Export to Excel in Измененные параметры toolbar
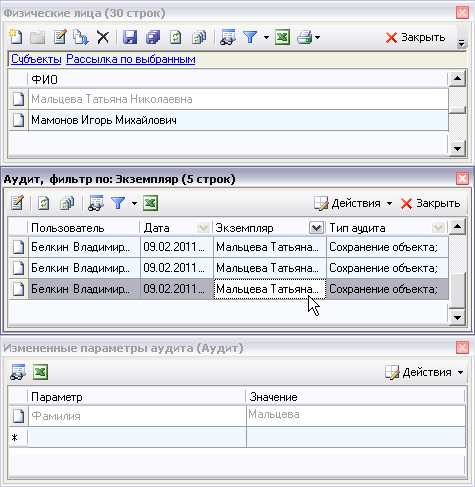475x487 pixels. 40,372
